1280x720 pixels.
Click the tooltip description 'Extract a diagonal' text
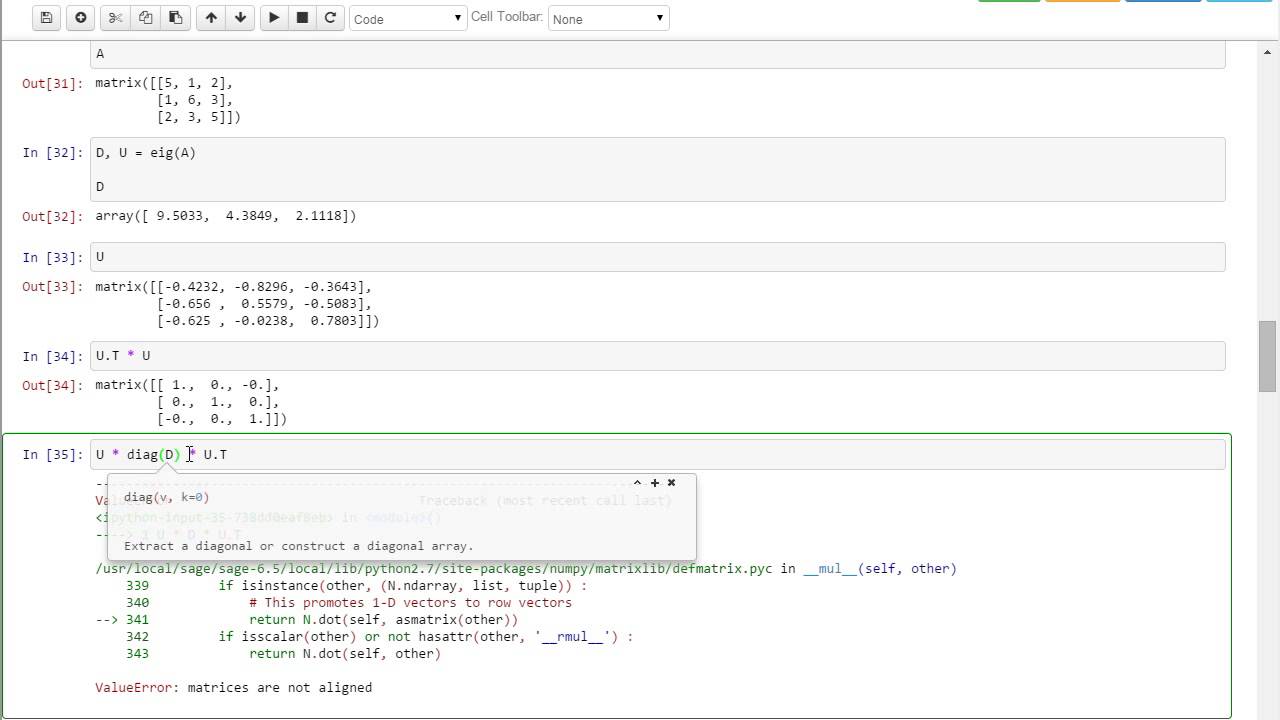pos(298,546)
